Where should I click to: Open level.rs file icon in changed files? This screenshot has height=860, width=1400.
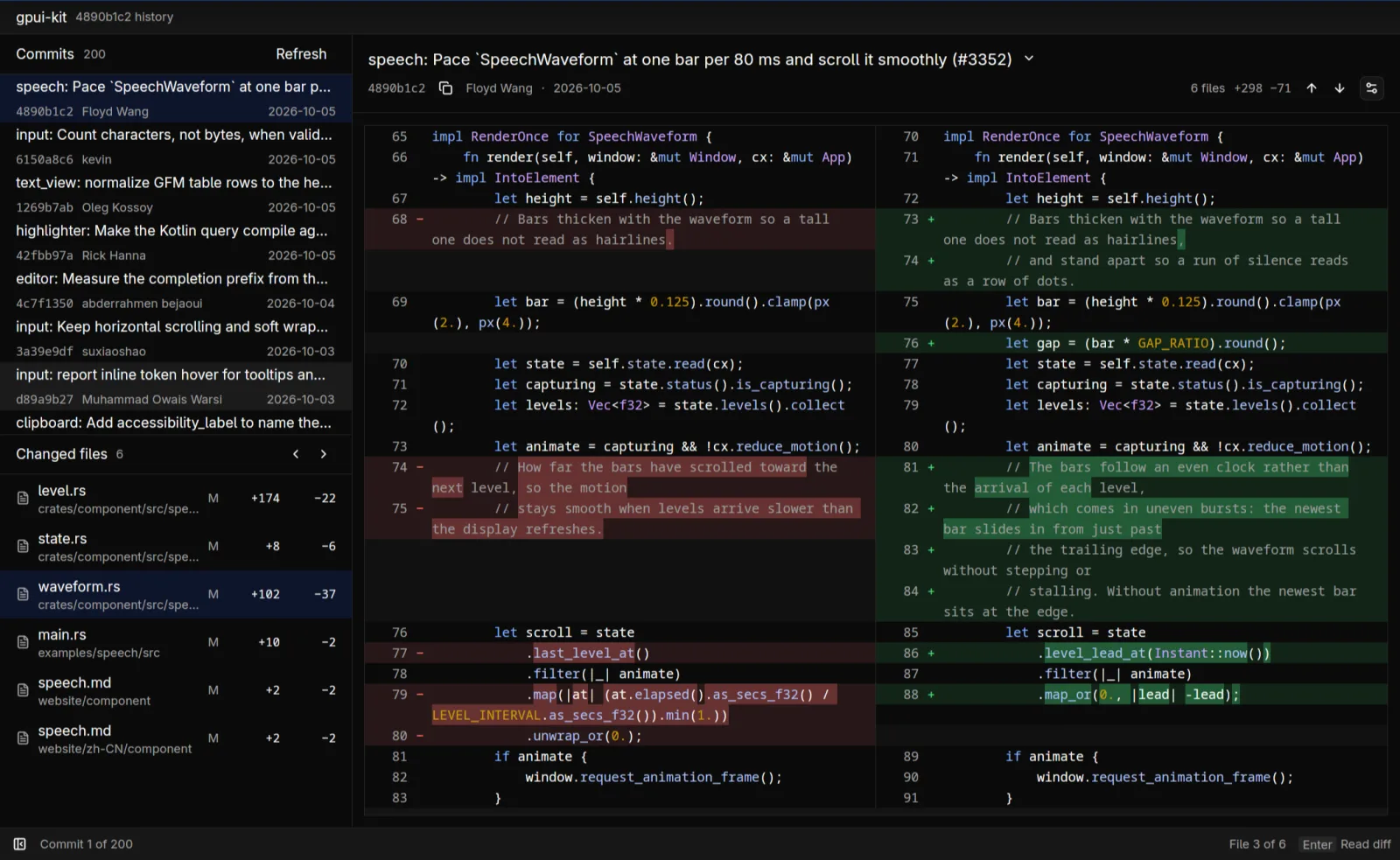[x=23, y=499]
